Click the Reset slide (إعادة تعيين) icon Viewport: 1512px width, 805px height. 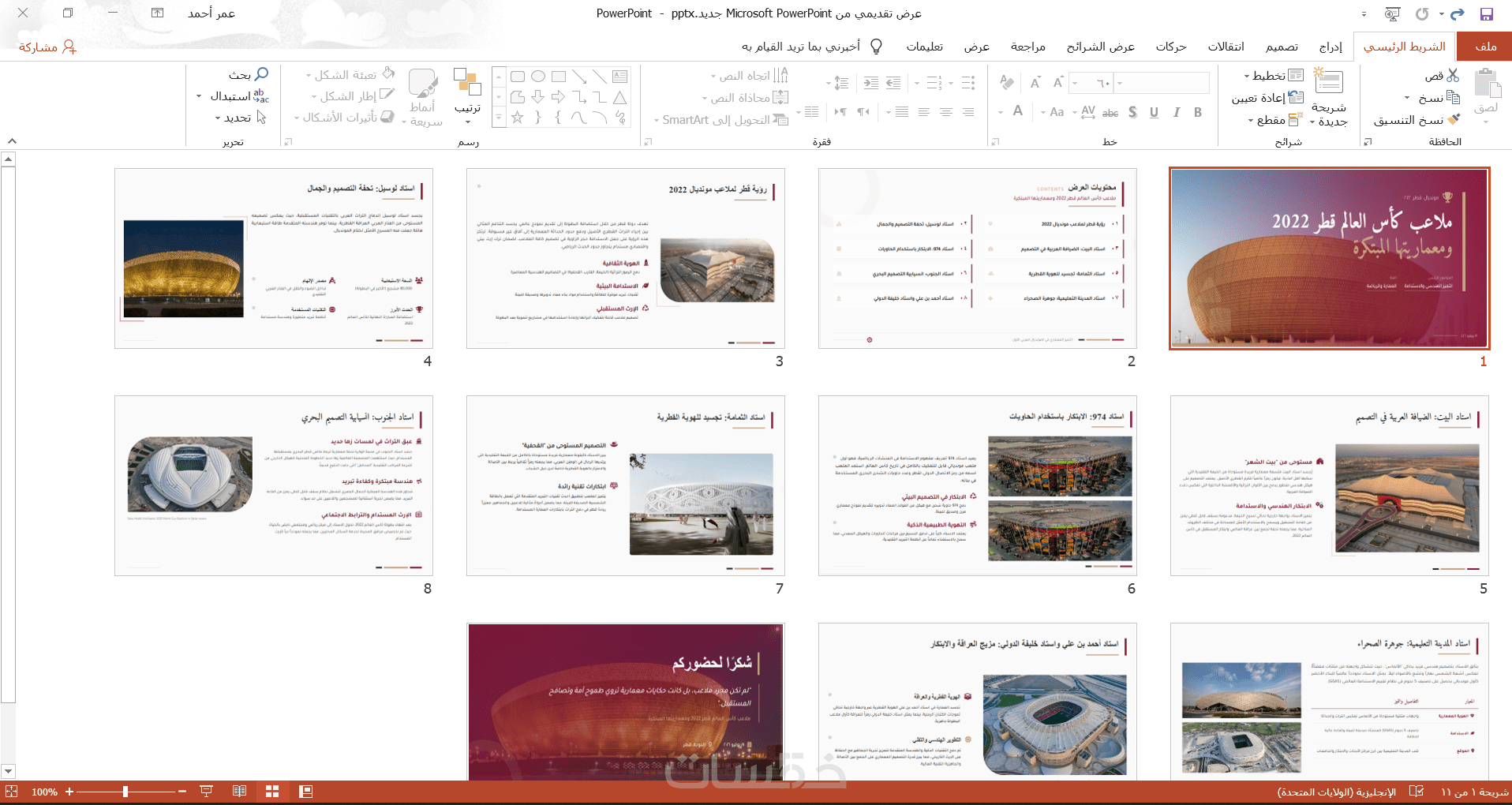tap(1296, 98)
